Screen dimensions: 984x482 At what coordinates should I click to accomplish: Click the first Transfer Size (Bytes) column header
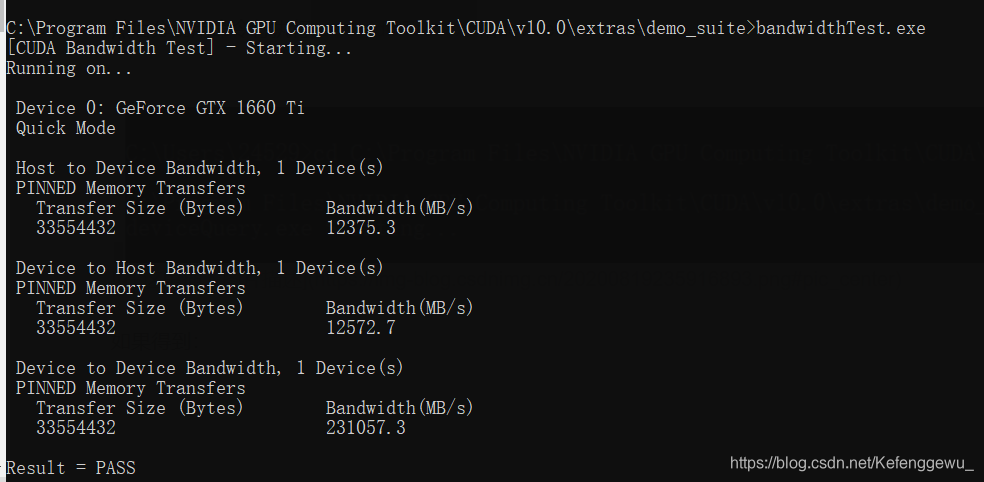[140, 208]
